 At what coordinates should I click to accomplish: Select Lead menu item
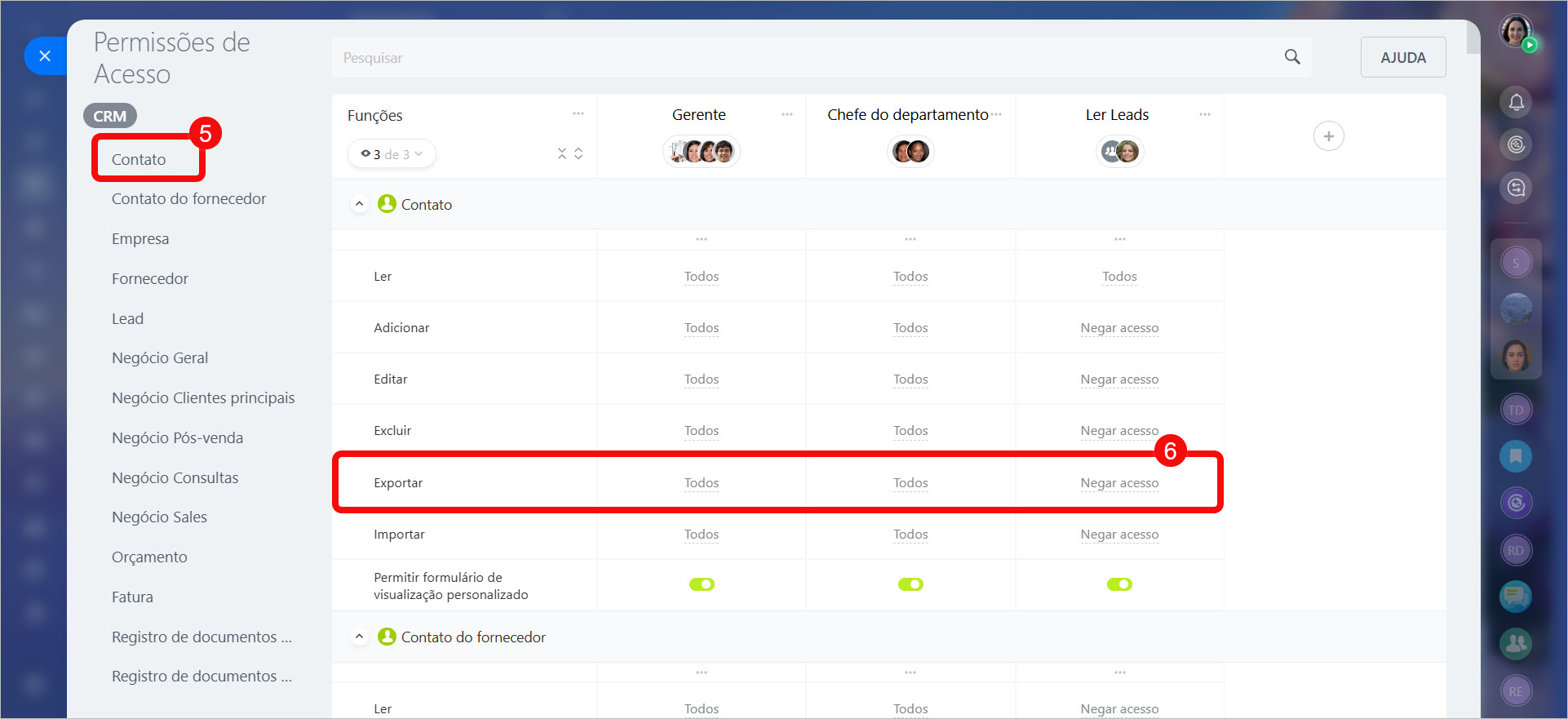click(x=127, y=318)
